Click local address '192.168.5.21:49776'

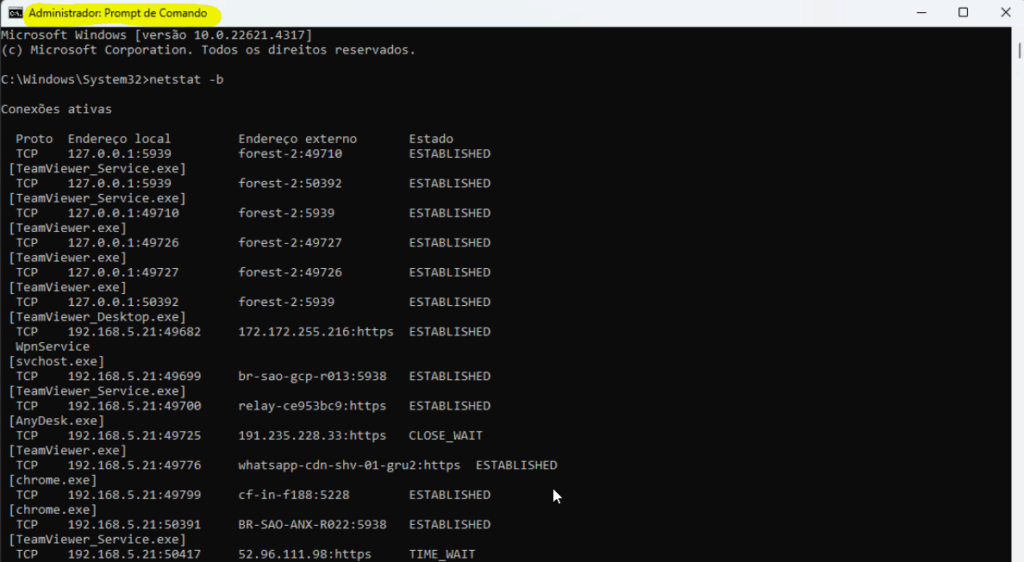(x=134, y=465)
